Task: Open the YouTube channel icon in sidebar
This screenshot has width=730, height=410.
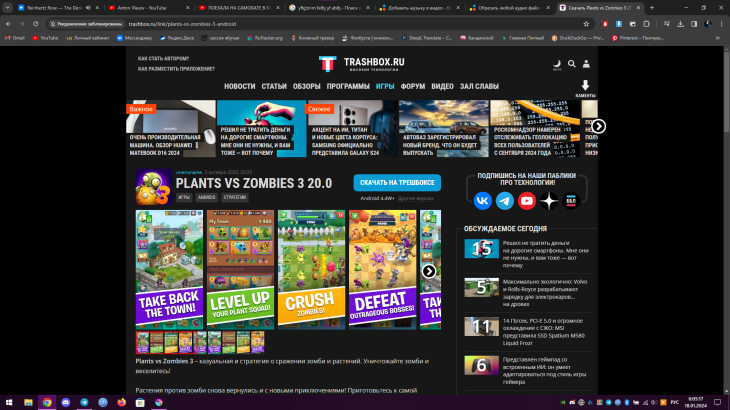Action: pos(527,201)
